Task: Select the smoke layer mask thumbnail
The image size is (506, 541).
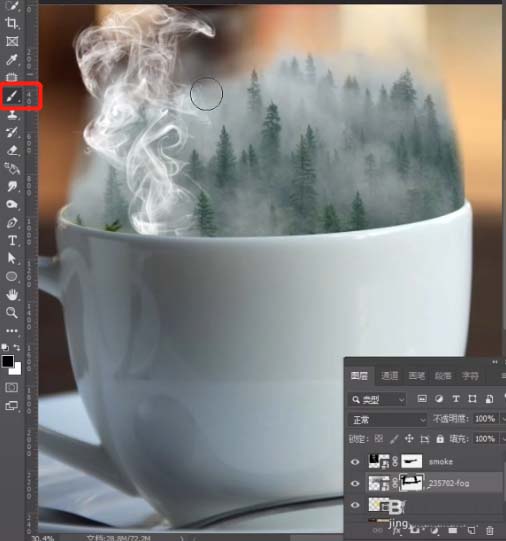Action: (412, 461)
